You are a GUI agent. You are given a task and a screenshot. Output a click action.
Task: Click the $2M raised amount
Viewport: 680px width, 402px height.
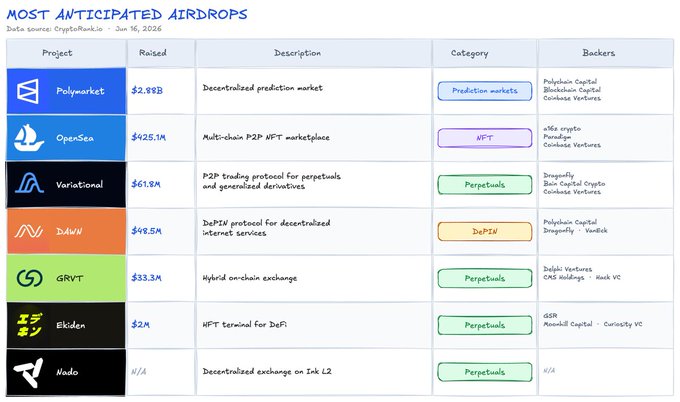[x=140, y=324]
